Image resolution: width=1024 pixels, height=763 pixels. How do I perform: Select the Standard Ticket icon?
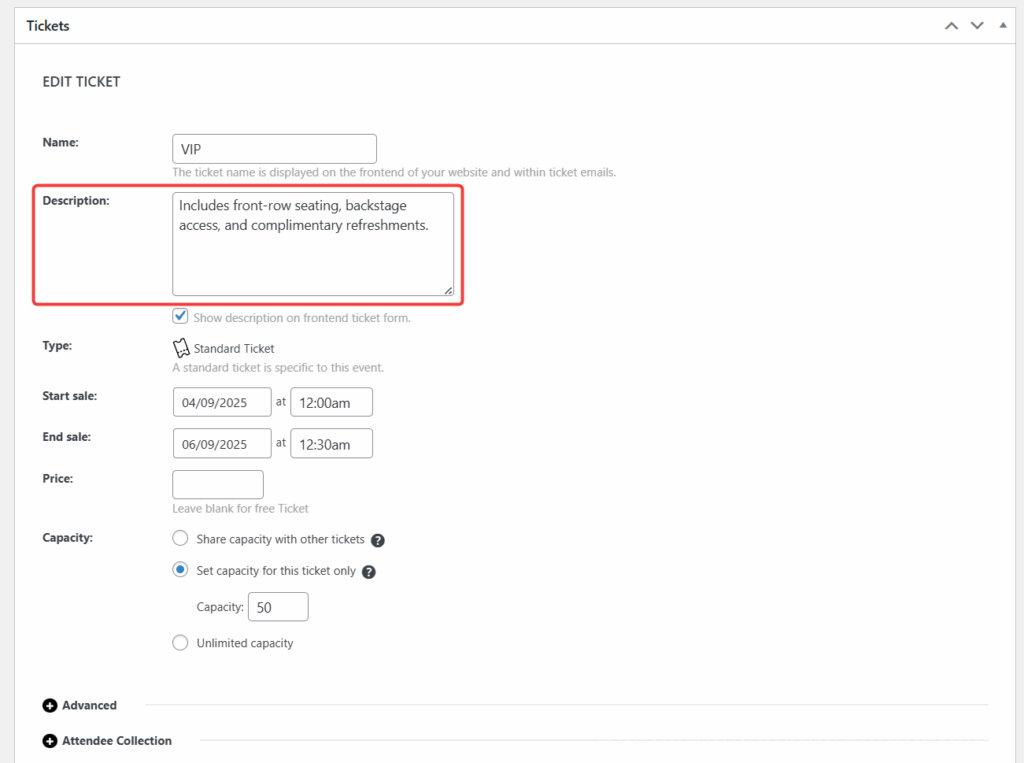click(x=181, y=347)
